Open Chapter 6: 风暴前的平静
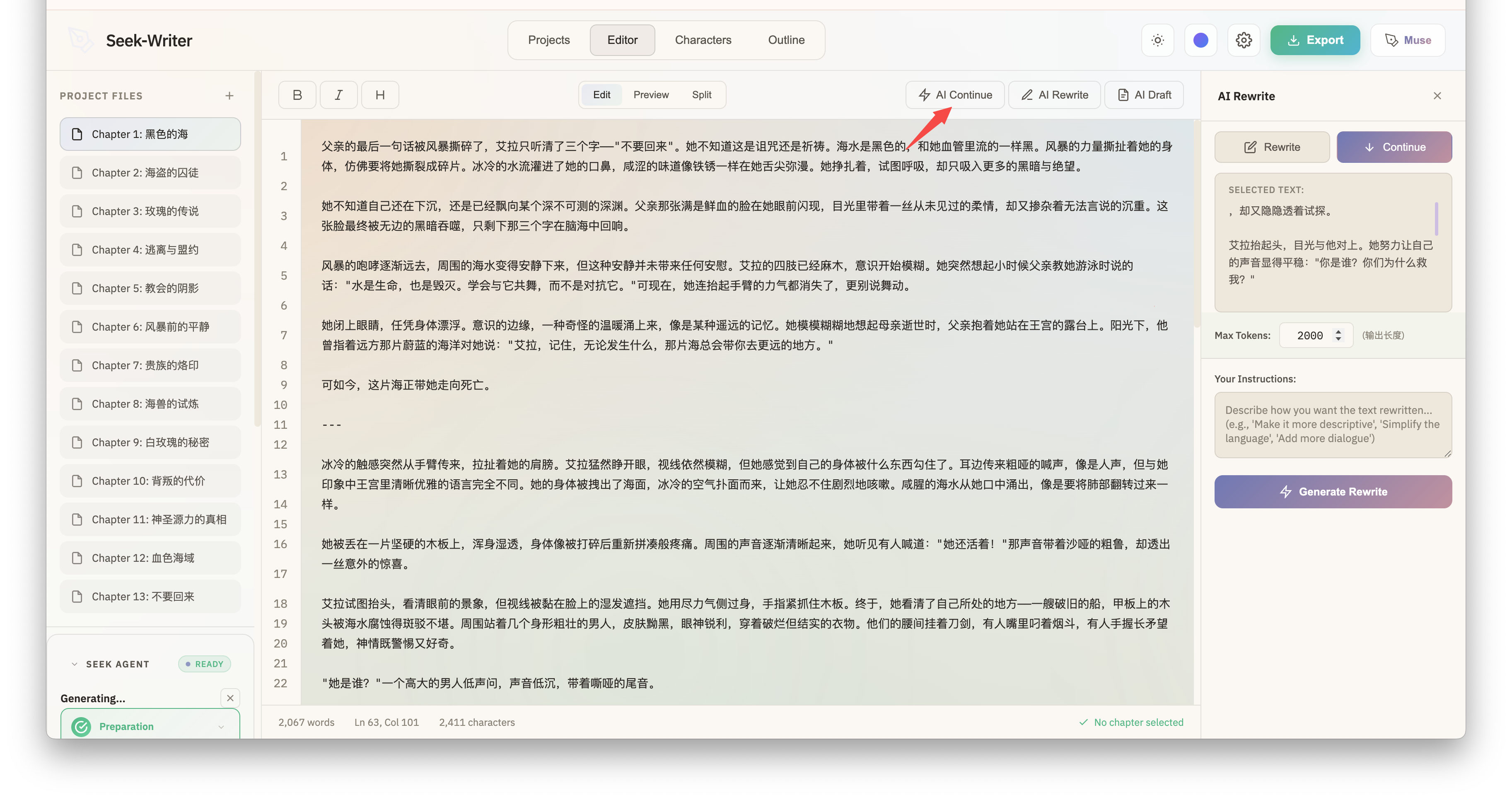The width and height of the screenshot is (1512, 800). pyautogui.click(x=150, y=326)
